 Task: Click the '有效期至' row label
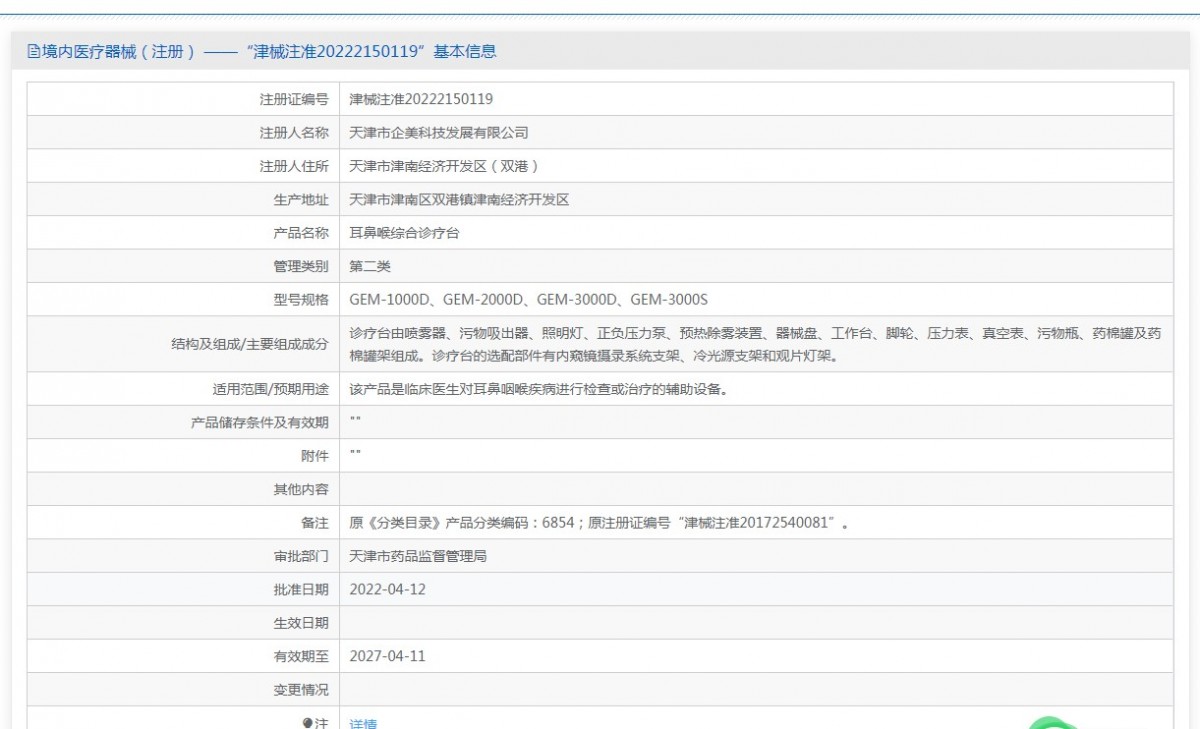tap(301, 656)
